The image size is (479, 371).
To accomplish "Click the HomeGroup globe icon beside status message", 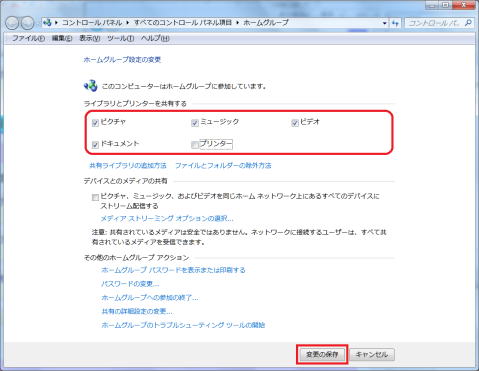I will point(90,86).
